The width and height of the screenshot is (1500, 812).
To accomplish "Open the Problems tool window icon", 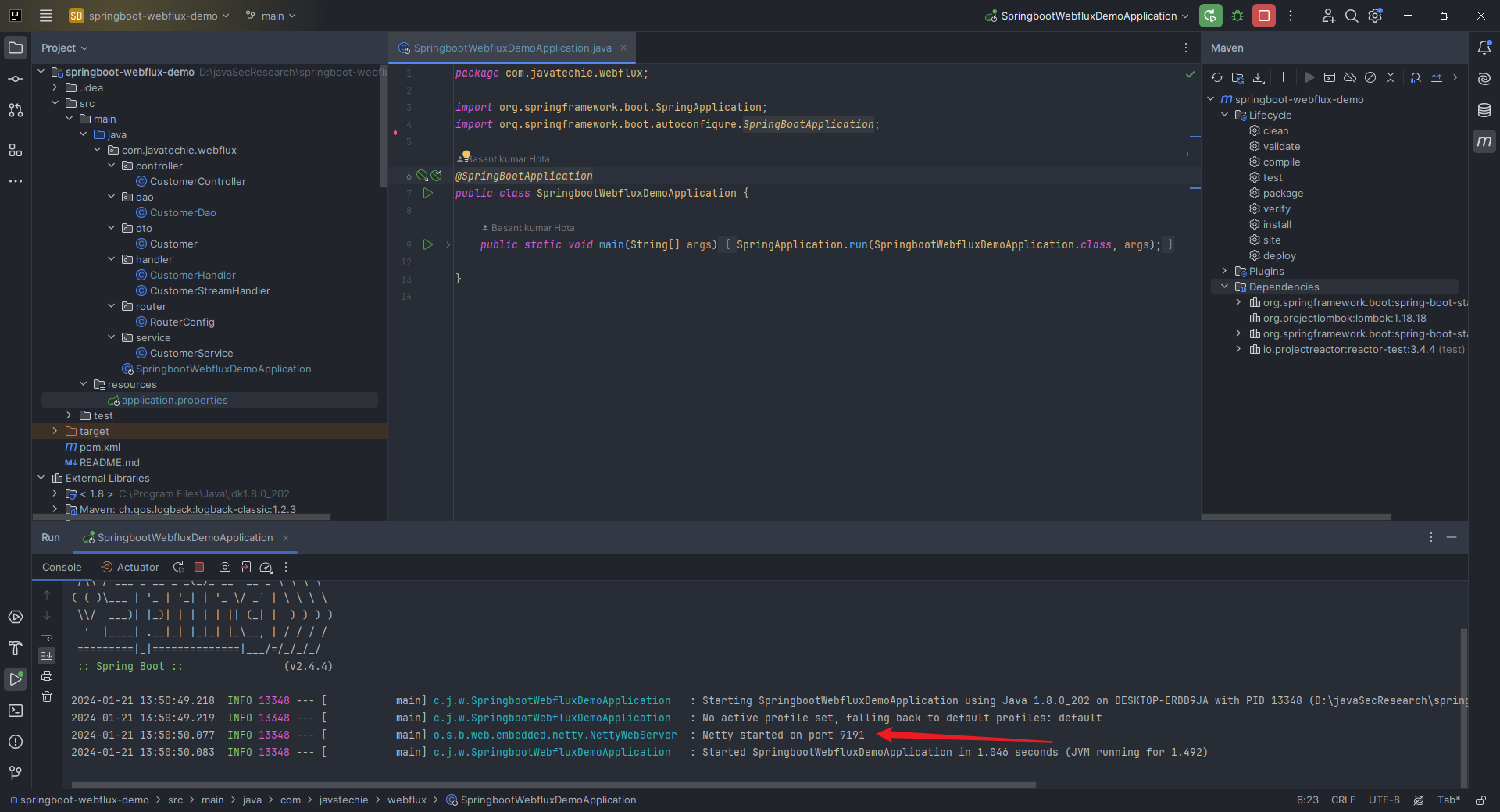I will 16,742.
